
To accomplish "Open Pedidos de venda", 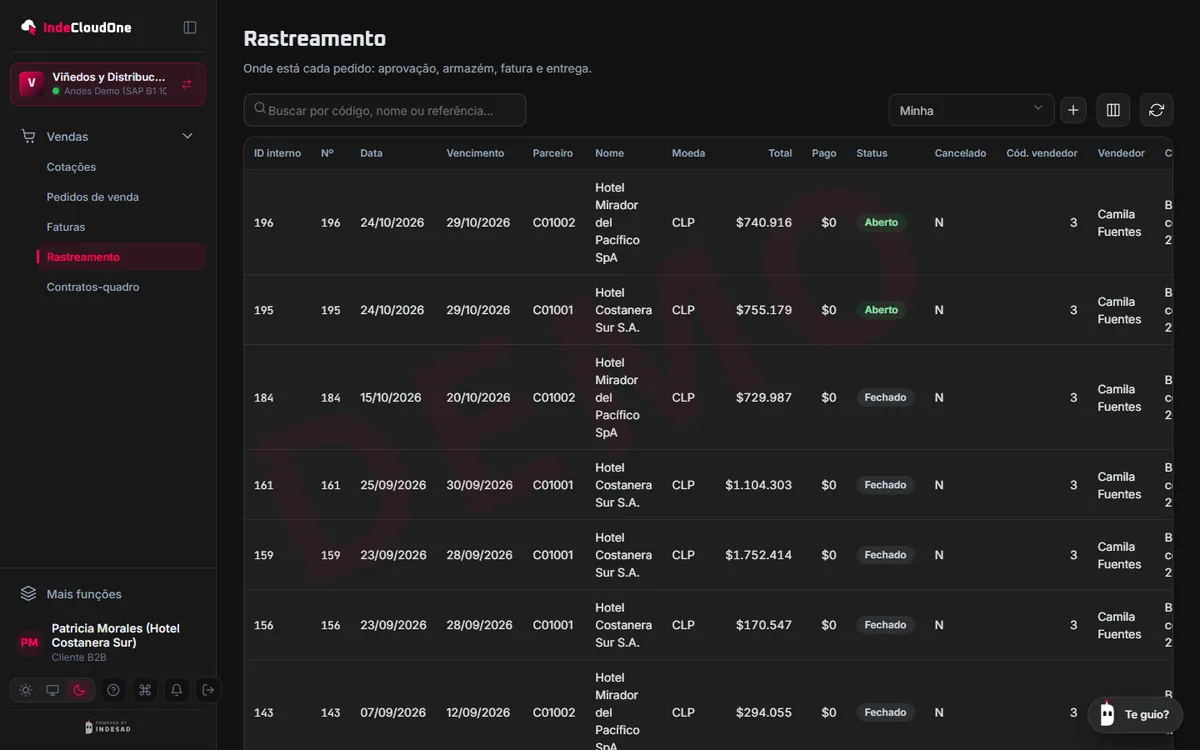I will coord(93,197).
